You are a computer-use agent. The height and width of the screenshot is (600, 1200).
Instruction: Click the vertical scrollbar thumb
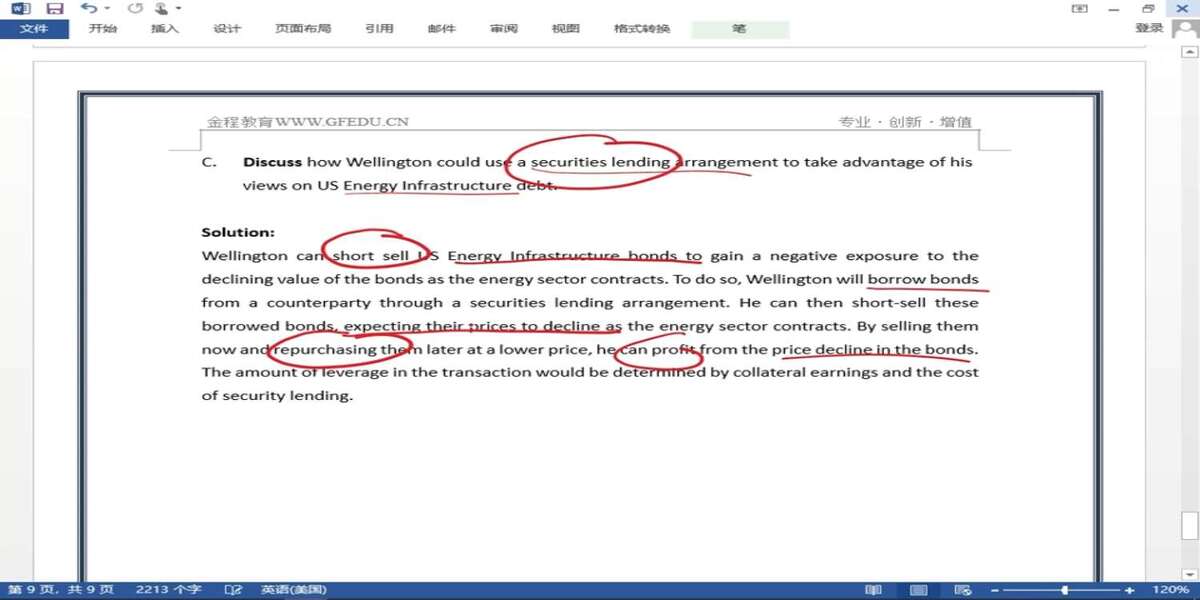[1189, 525]
